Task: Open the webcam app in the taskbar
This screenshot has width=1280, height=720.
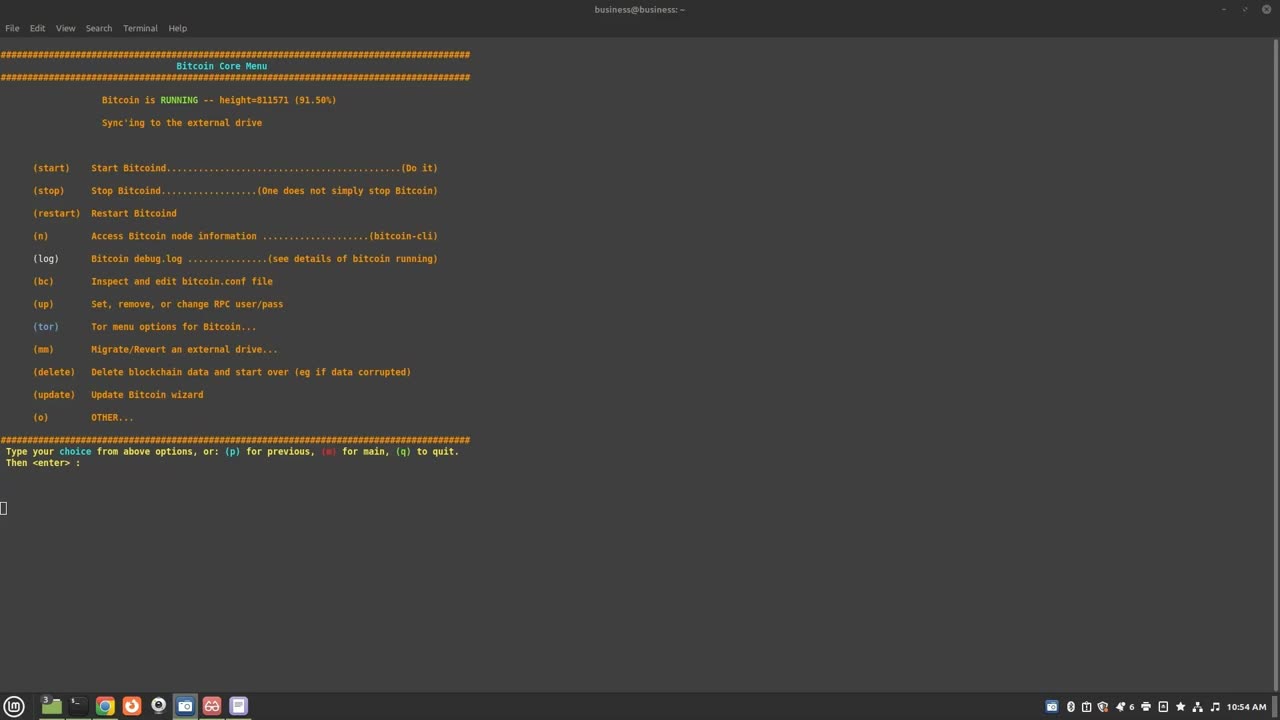Action: (x=158, y=706)
